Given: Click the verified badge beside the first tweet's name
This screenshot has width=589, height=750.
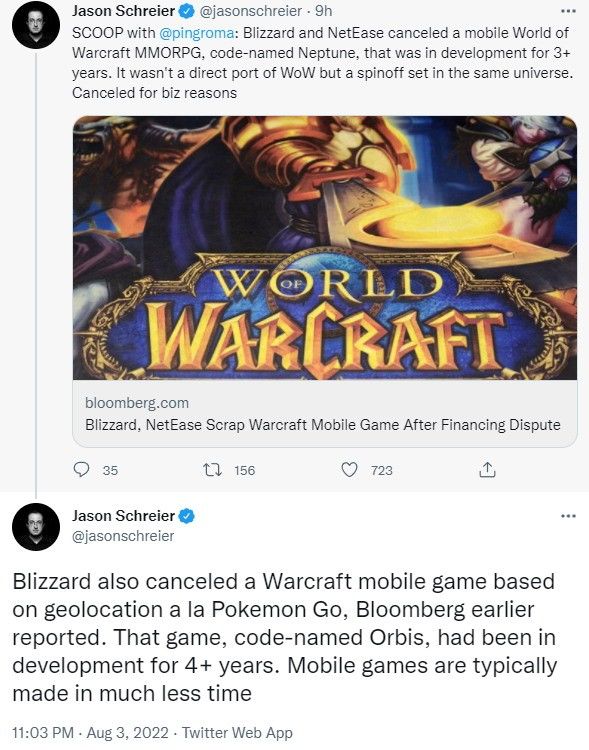Looking at the screenshot, I should [x=186, y=11].
